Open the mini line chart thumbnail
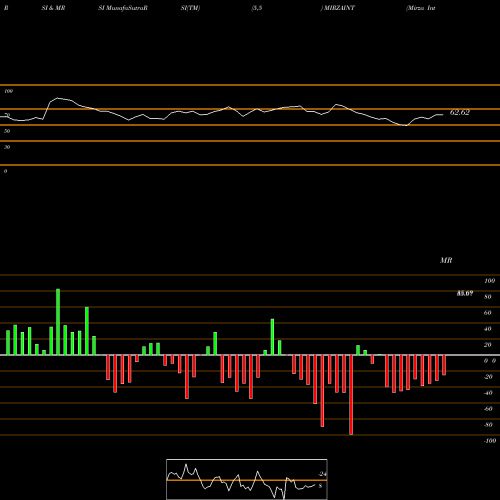The height and width of the screenshot is (500, 500). point(247,479)
